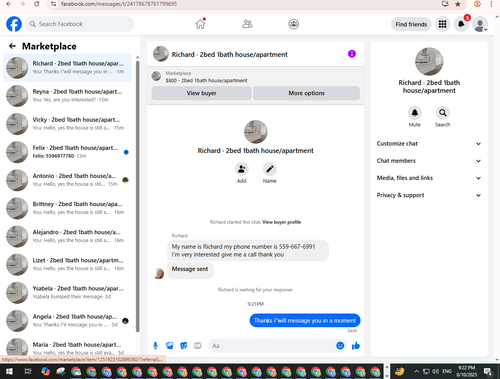This screenshot has height=379, width=500.
Task: Open the Antonio conversation
Action: tap(67, 180)
